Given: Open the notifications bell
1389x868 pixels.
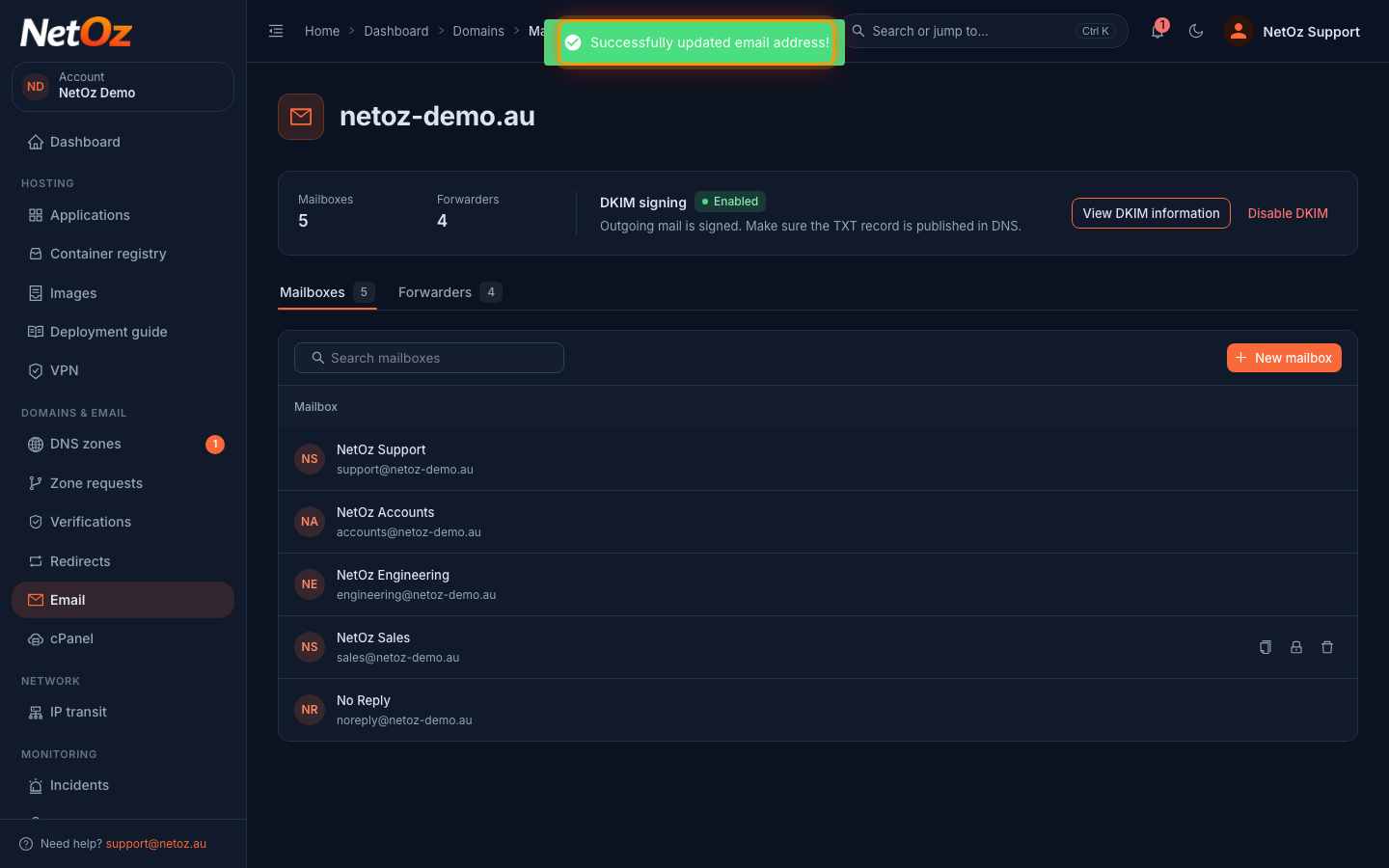Looking at the screenshot, I should [x=1157, y=31].
